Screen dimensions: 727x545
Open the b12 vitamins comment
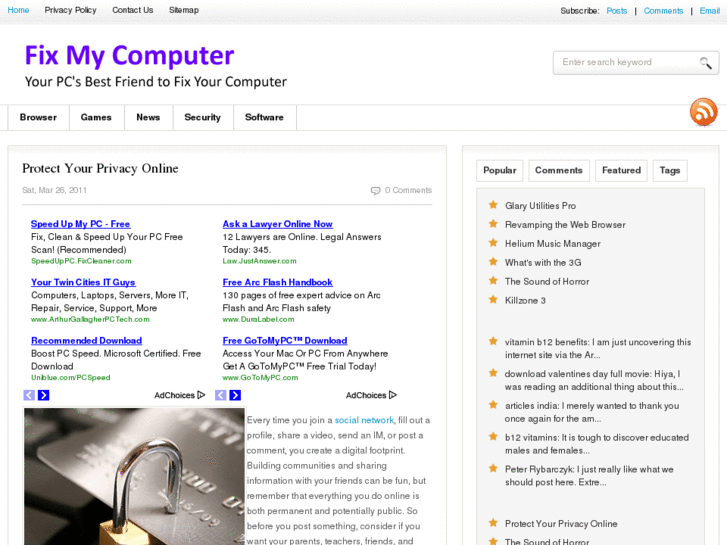pyautogui.click(x=597, y=444)
